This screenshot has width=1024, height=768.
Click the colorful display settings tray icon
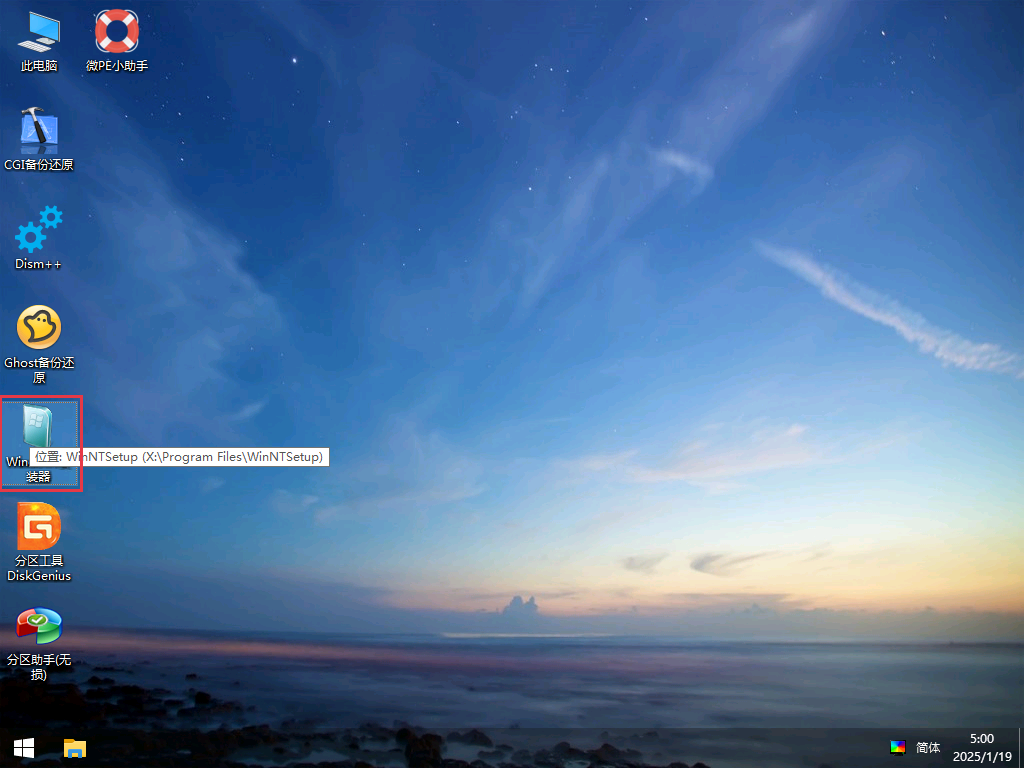point(898,747)
